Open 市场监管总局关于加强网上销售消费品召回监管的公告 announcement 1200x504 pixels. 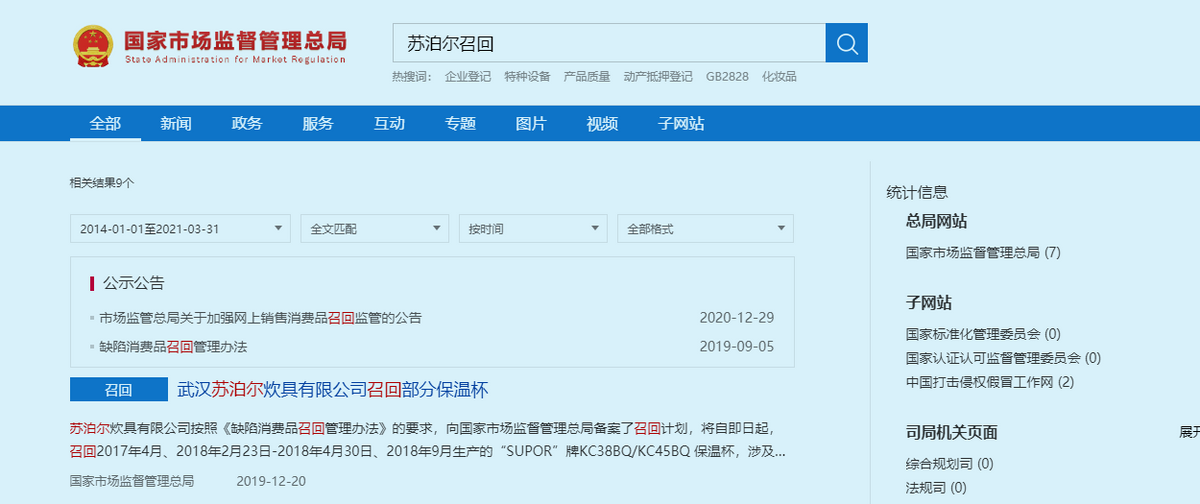point(260,318)
